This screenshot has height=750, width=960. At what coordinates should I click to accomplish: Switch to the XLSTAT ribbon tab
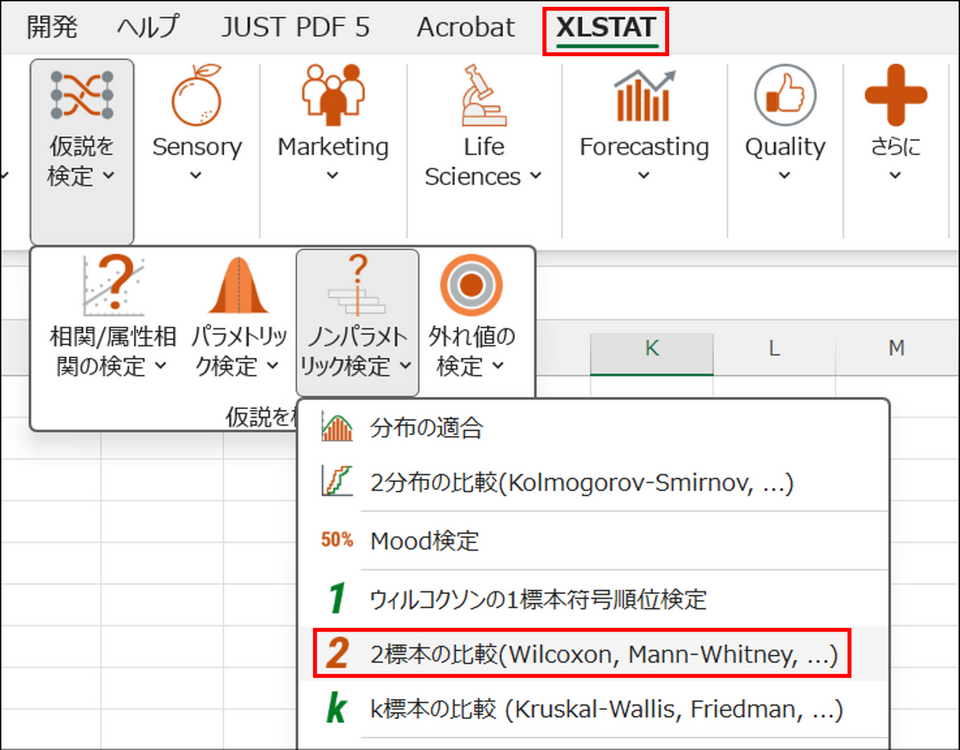click(x=605, y=28)
